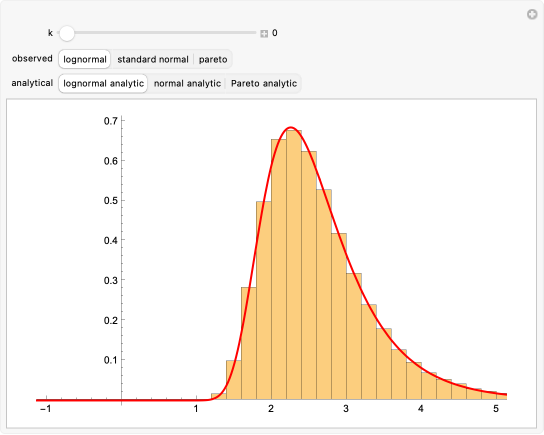The height and width of the screenshot is (435, 544).
Task: Click the x-axis label −1
Action: [x=45, y=409]
